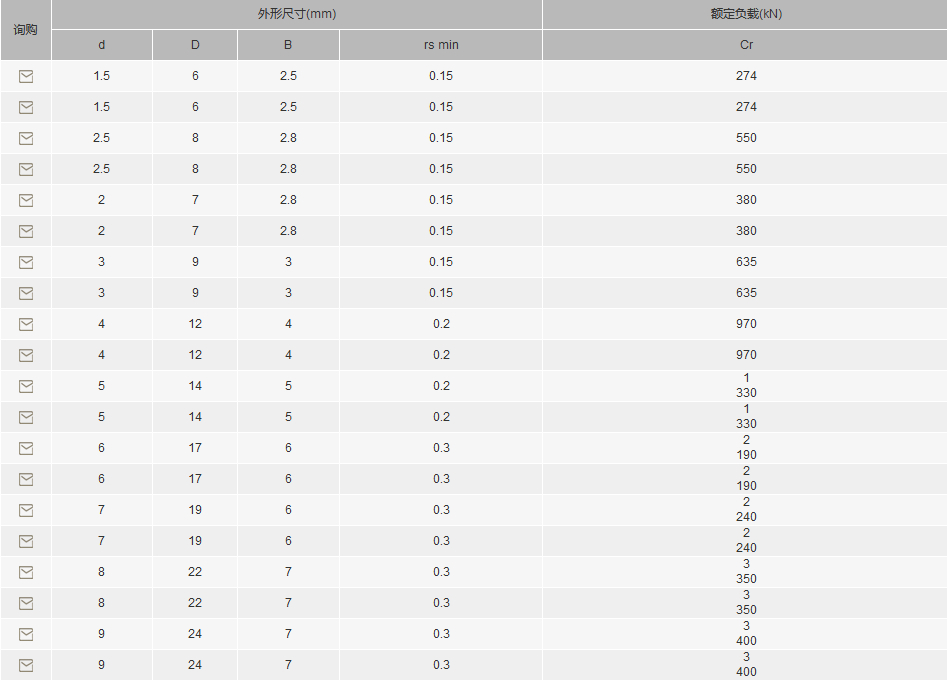This screenshot has width=947, height=680.
Task: Select the 外形尺寸(mm) header cell
Action: pos(297,14)
